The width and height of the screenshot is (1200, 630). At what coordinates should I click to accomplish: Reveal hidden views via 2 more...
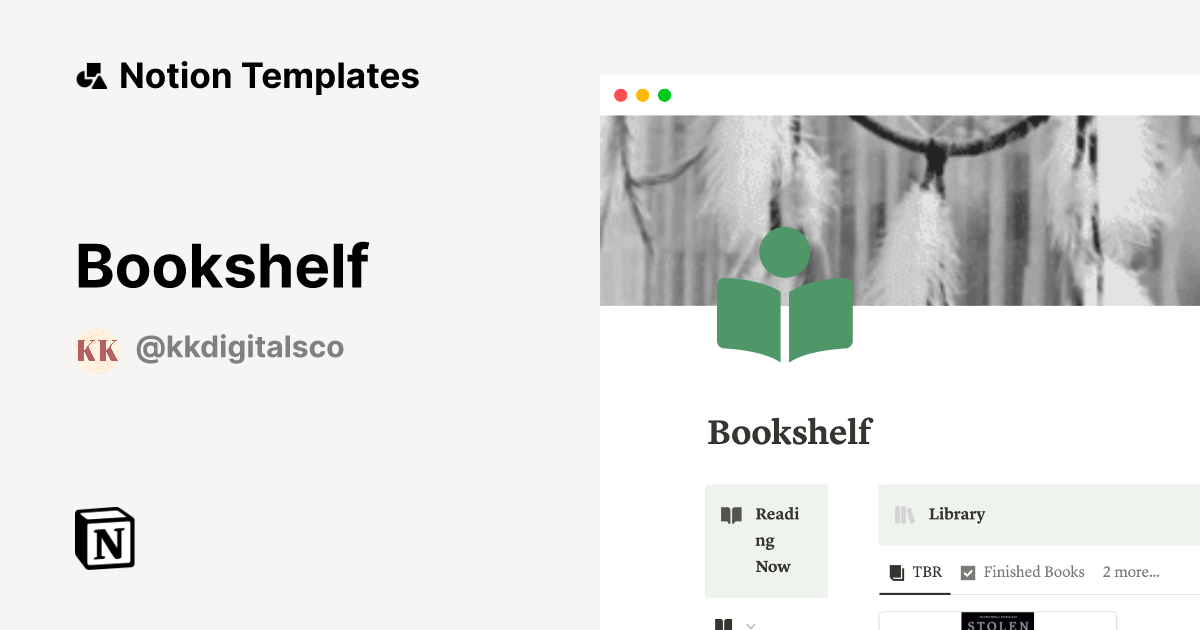tap(1130, 572)
